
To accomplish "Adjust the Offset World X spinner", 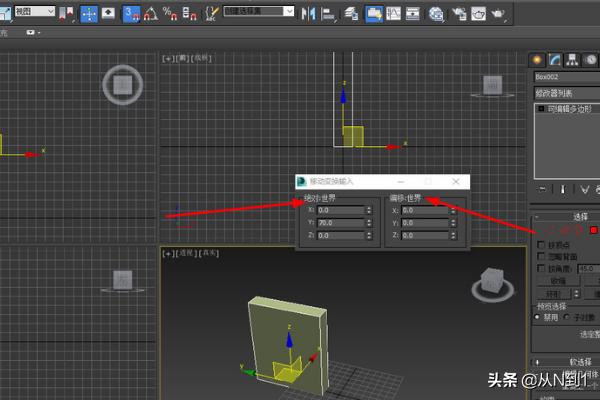I will [x=453, y=211].
